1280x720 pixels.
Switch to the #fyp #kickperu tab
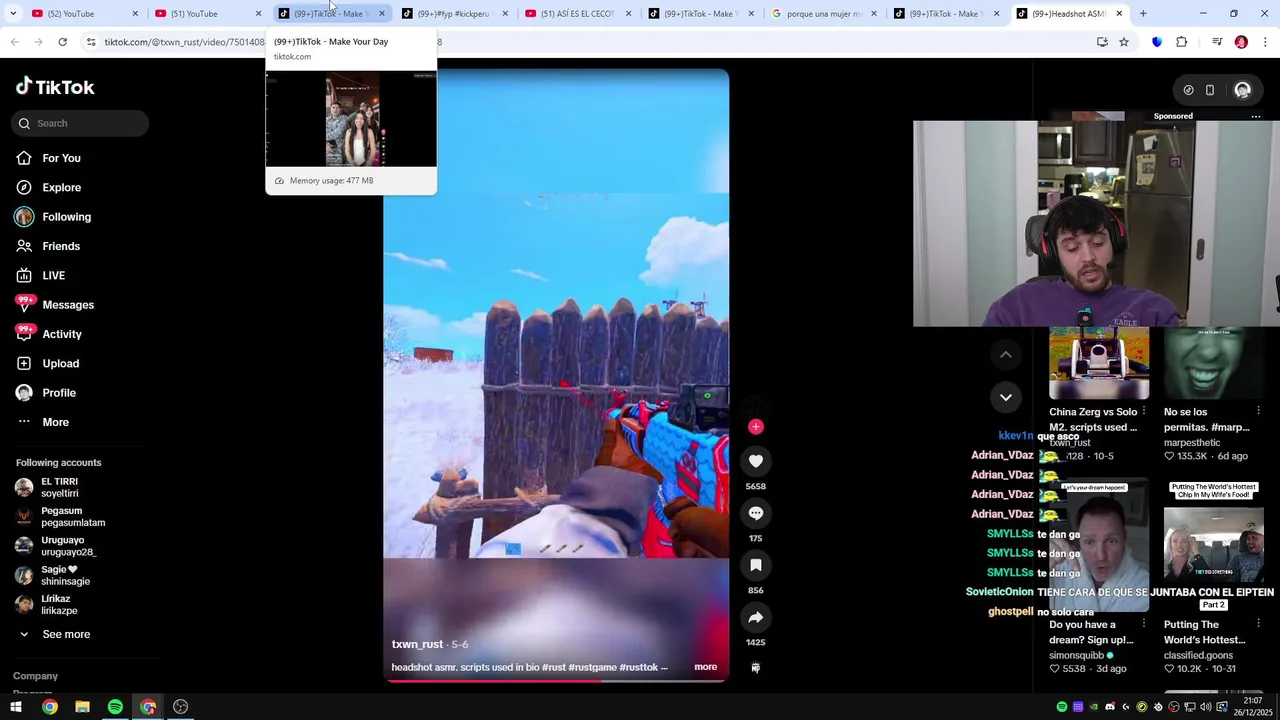pyautogui.click(x=452, y=14)
